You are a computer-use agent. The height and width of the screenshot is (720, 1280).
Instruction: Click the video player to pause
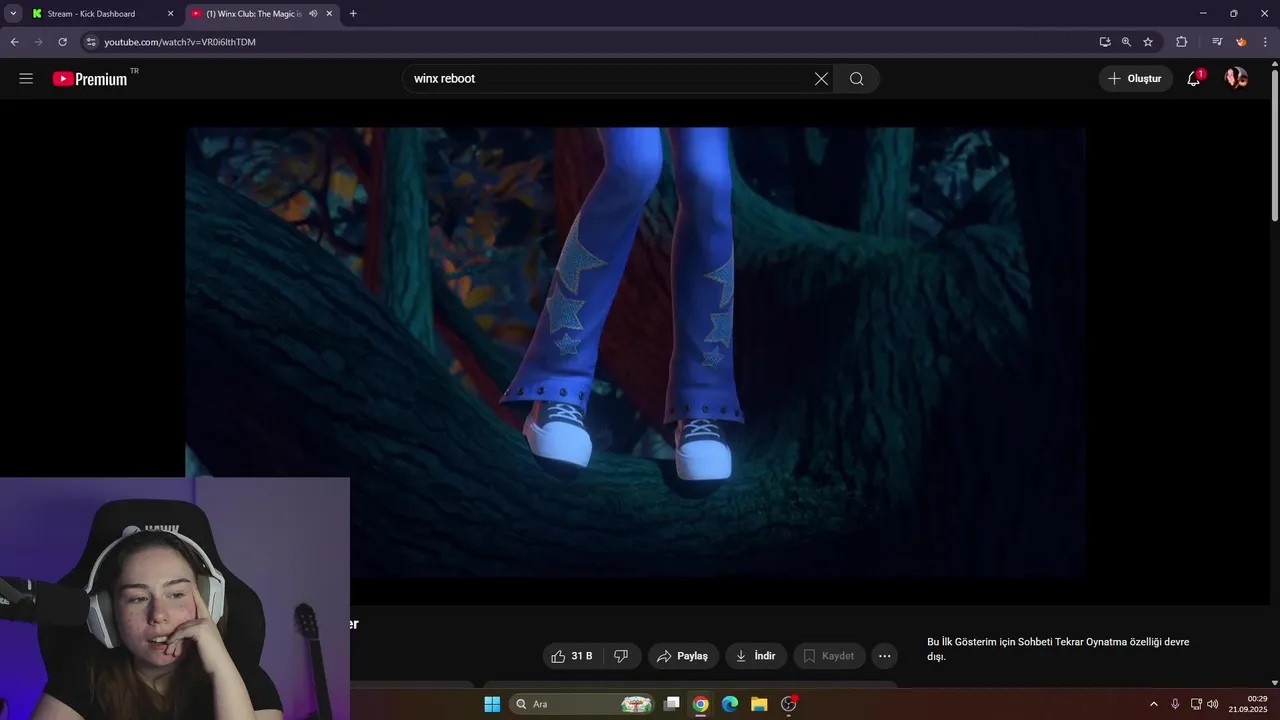(x=635, y=352)
